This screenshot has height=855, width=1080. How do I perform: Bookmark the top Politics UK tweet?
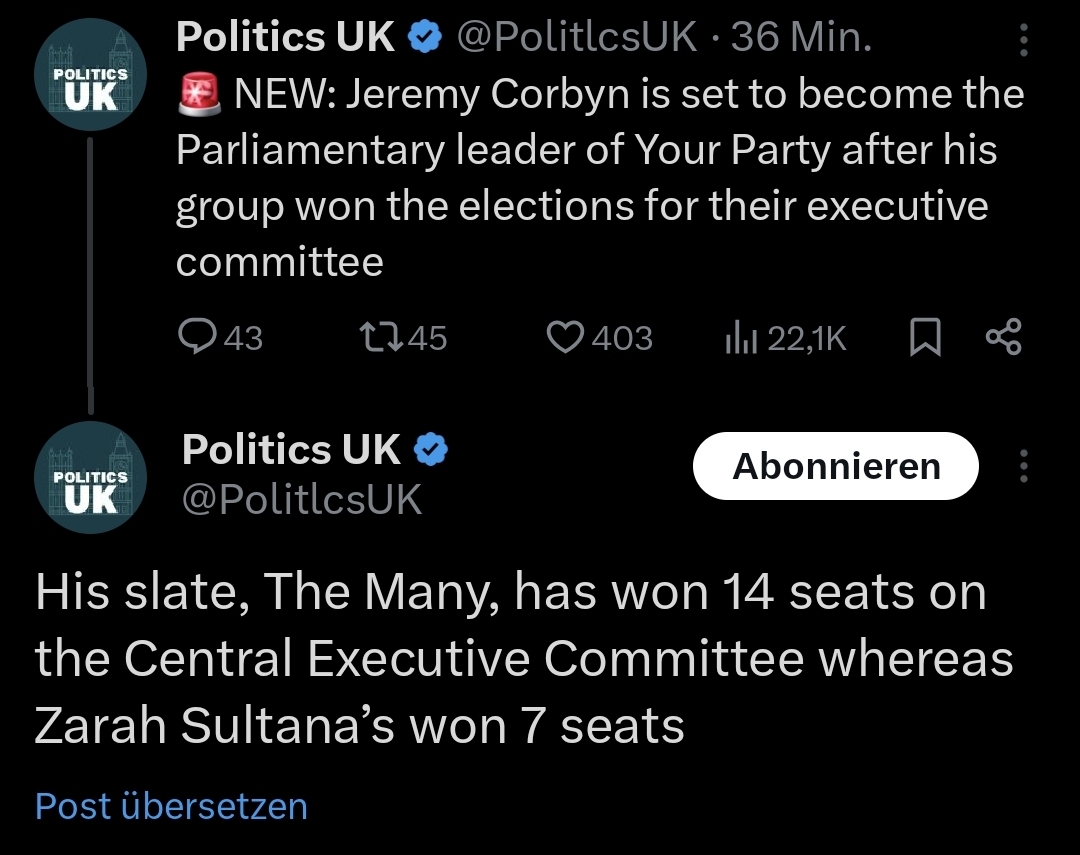tap(925, 339)
